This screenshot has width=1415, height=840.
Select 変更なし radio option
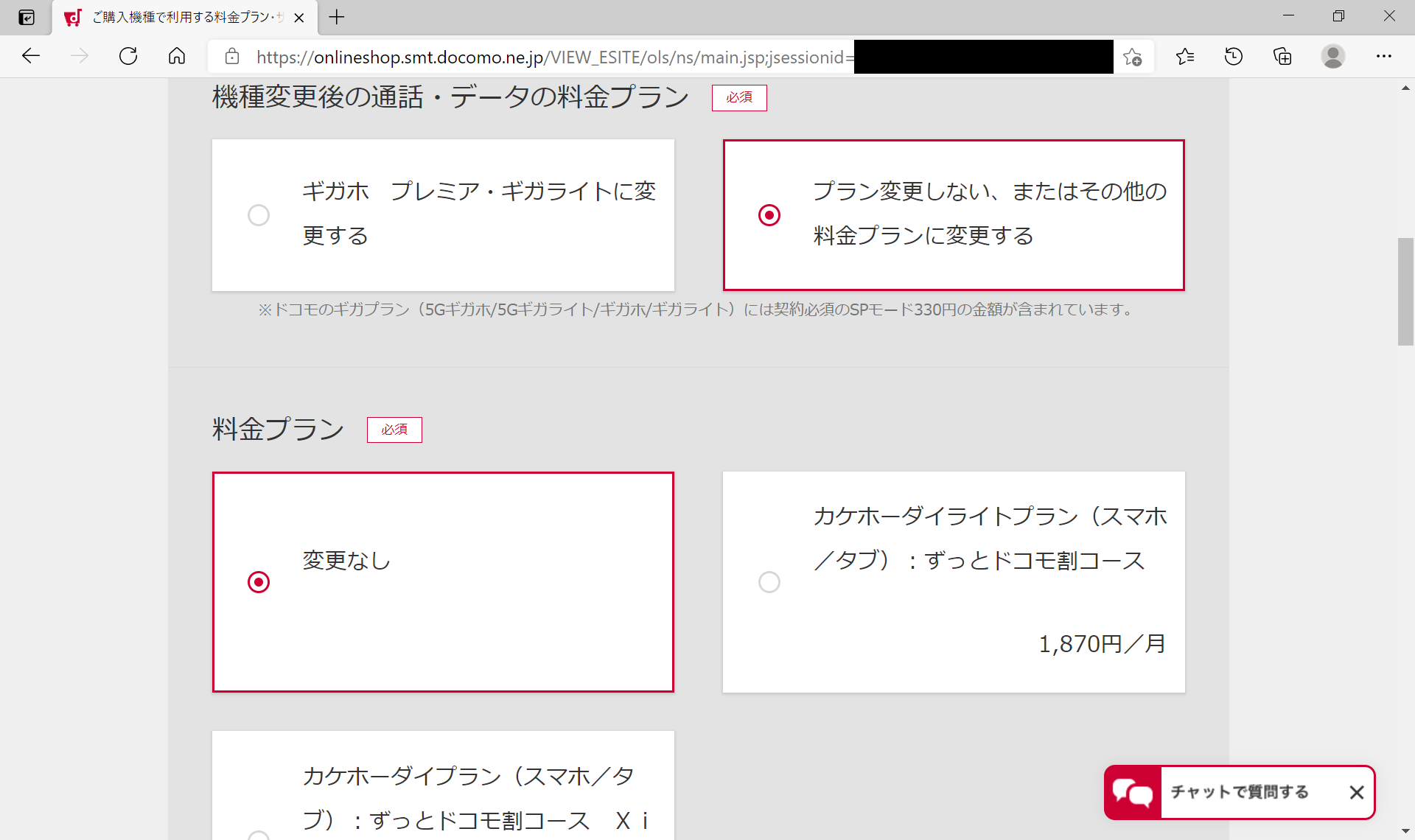(x=259, y=582)
